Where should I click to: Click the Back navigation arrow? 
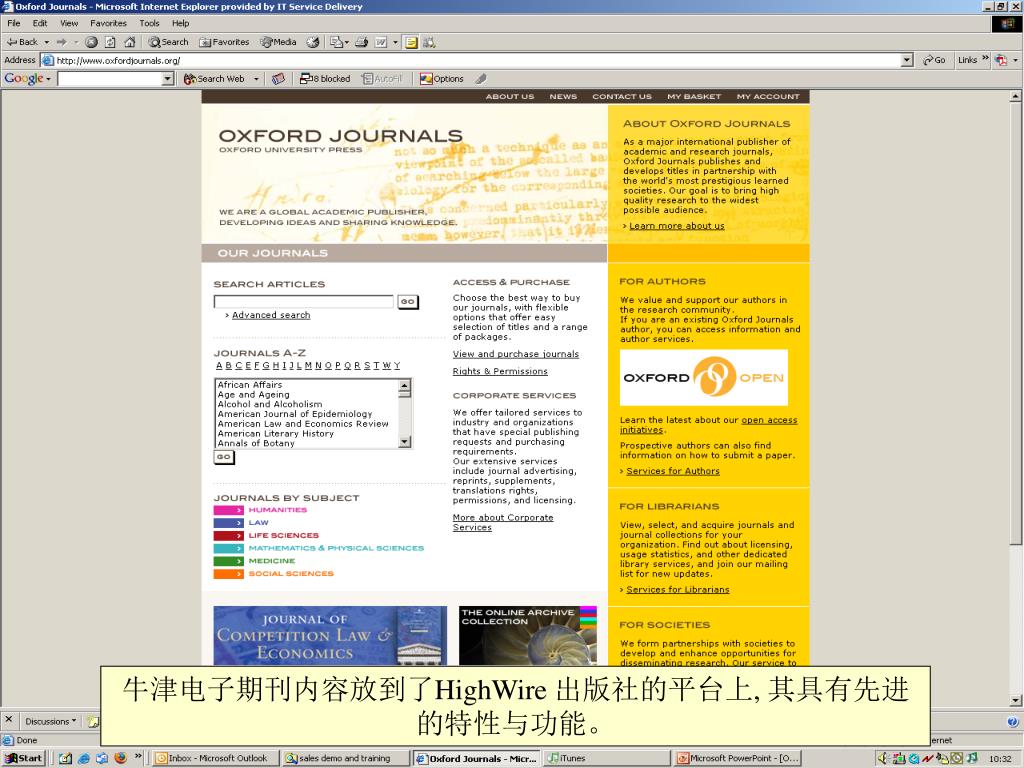(22, 42)
